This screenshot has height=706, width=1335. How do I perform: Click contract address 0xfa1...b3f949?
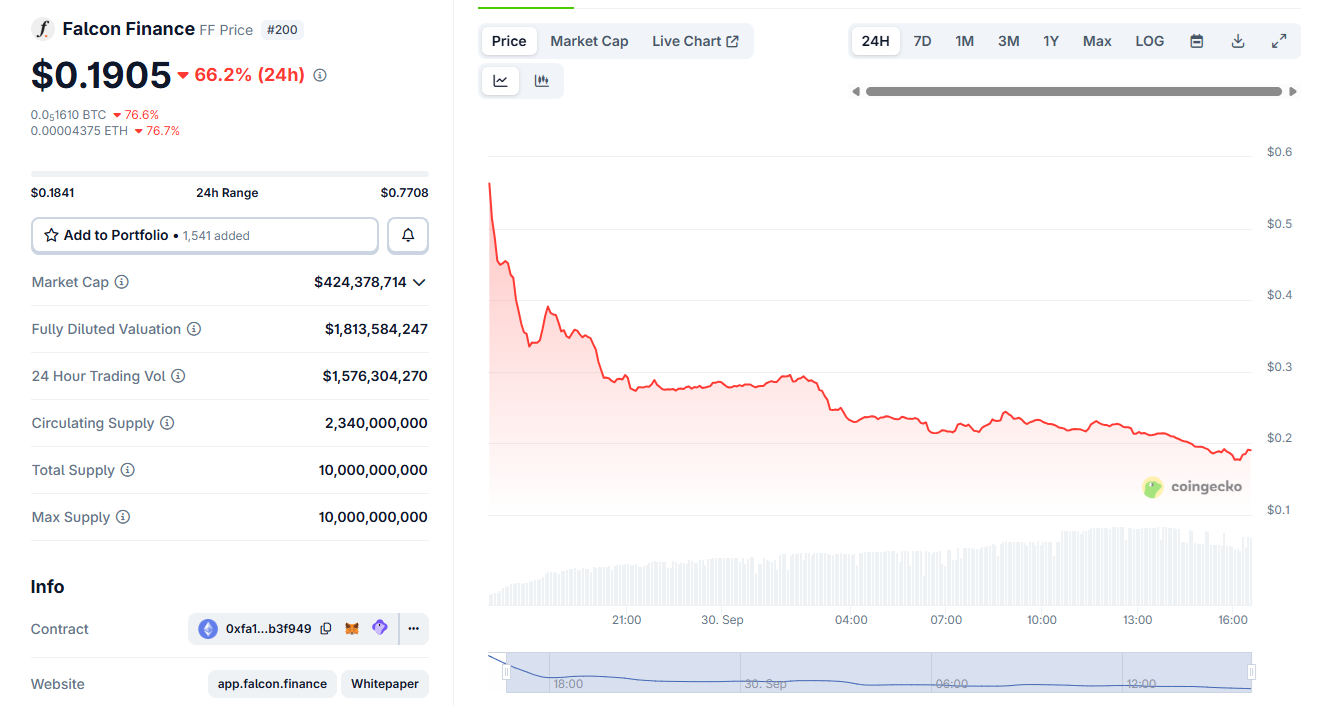coord(268,629)
